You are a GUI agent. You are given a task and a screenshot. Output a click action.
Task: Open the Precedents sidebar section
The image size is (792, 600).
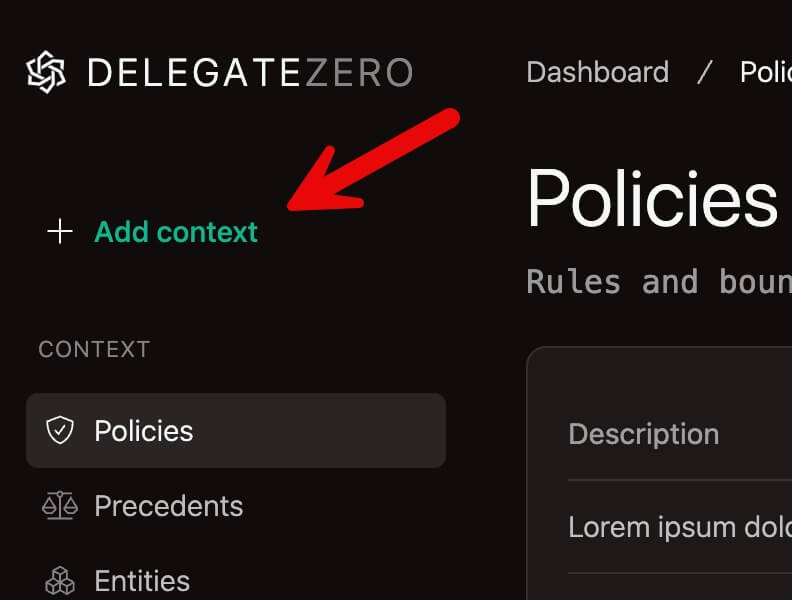168,506
